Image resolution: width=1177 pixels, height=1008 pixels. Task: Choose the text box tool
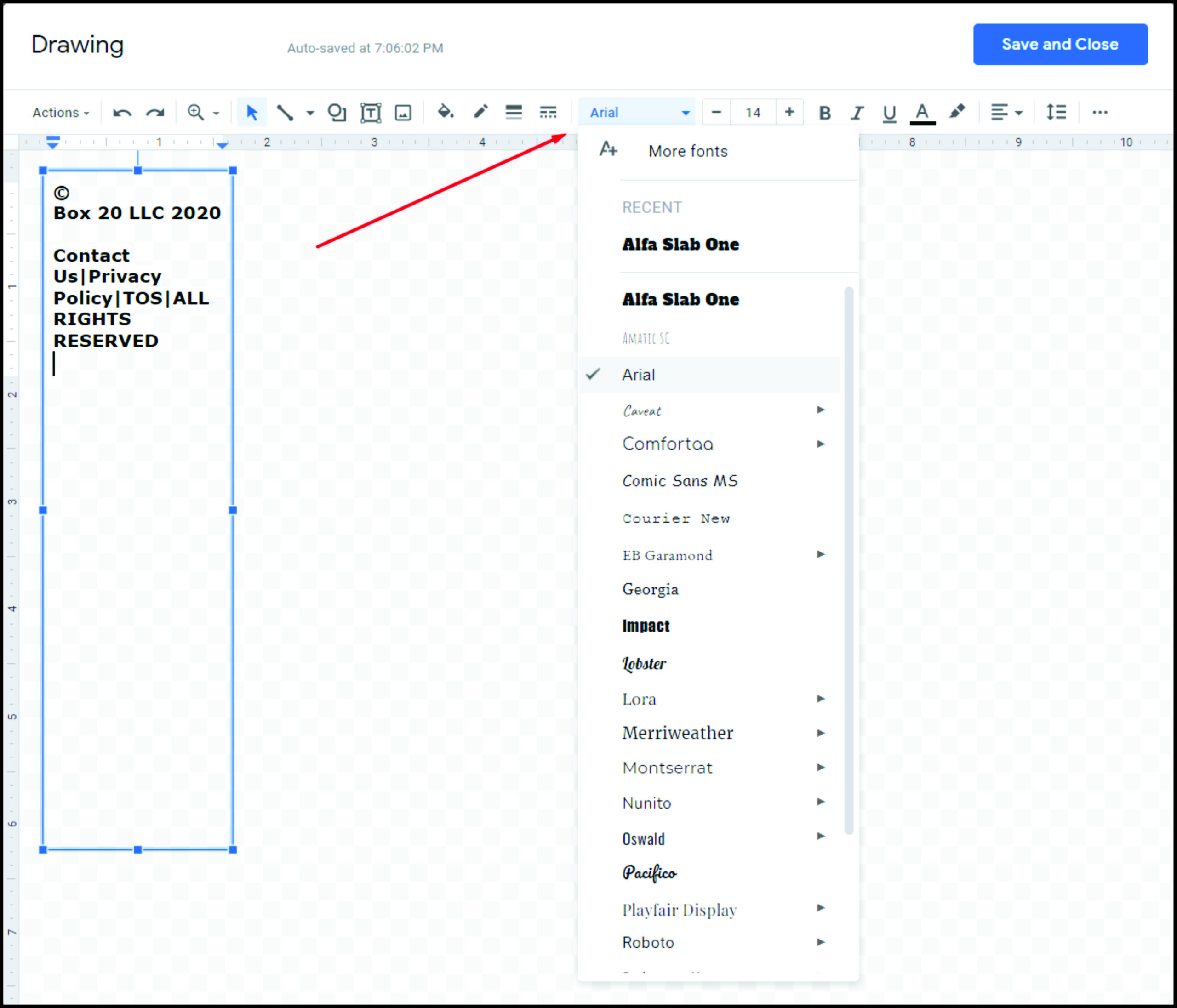(371, 113)
